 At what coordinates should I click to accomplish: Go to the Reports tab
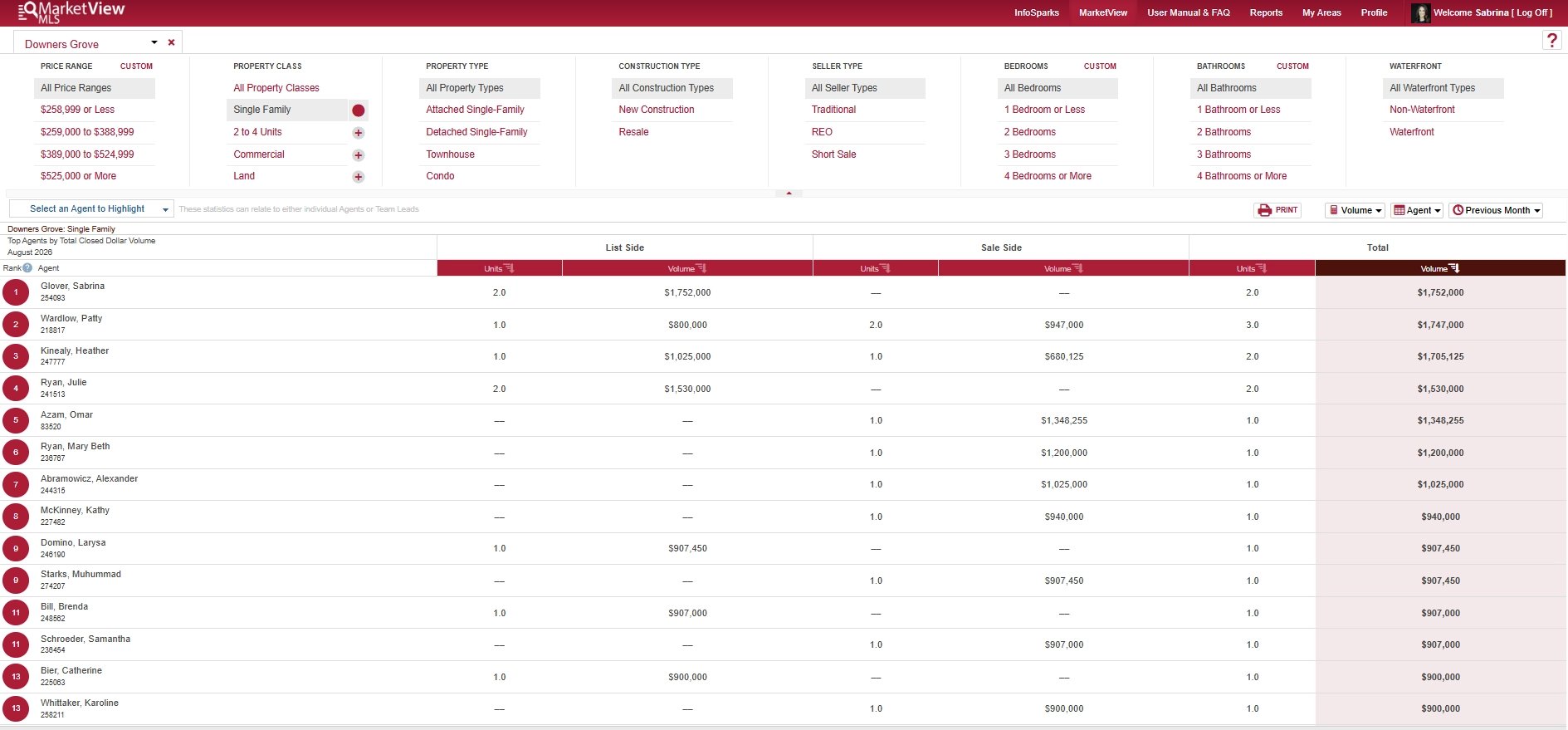[1266, 12]
